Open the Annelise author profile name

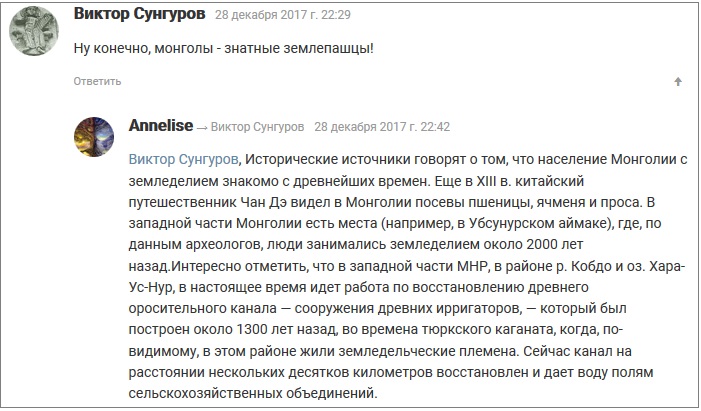pos(161,126)
